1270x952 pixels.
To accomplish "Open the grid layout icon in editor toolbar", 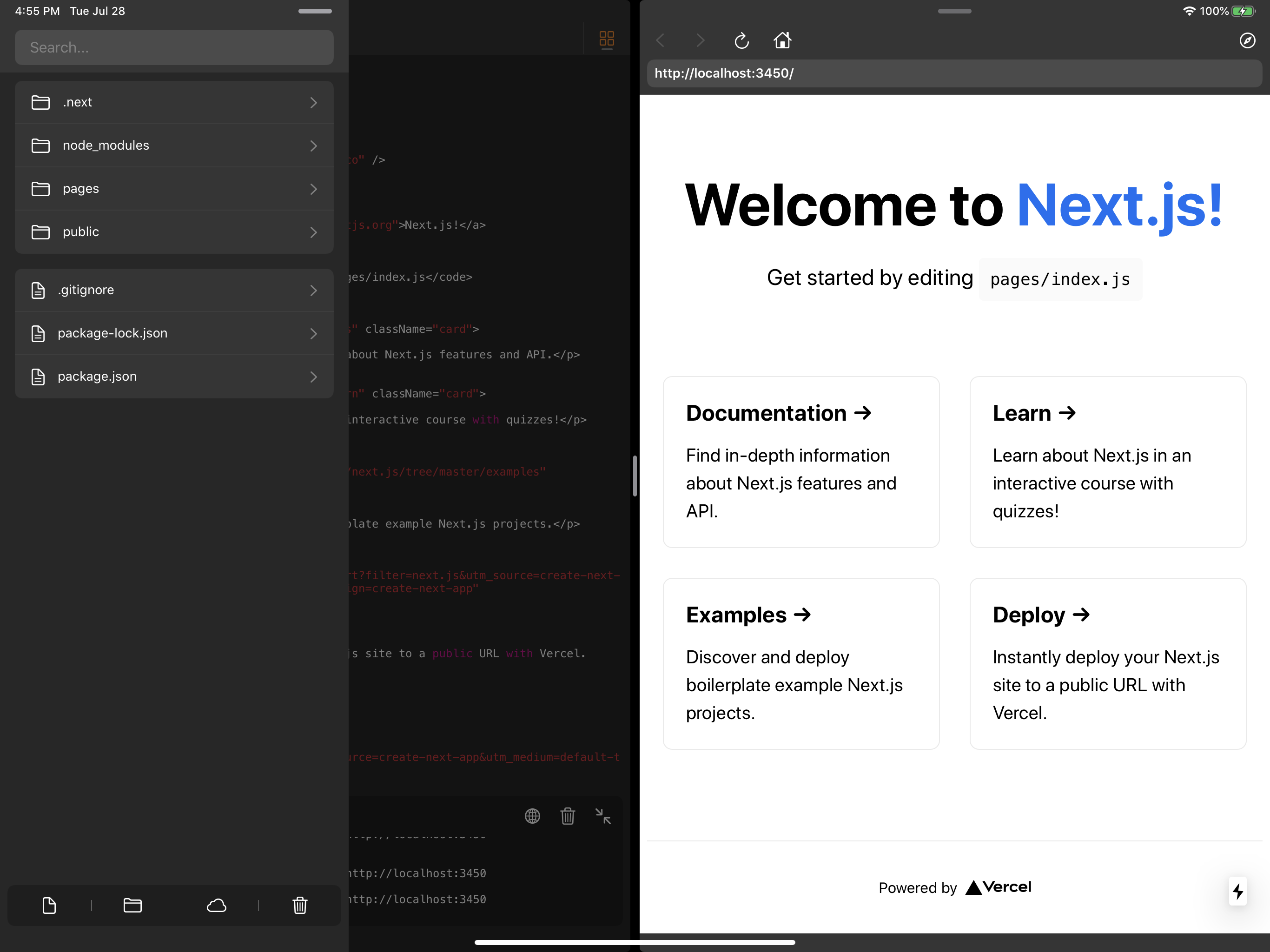I will pos(606,39).
